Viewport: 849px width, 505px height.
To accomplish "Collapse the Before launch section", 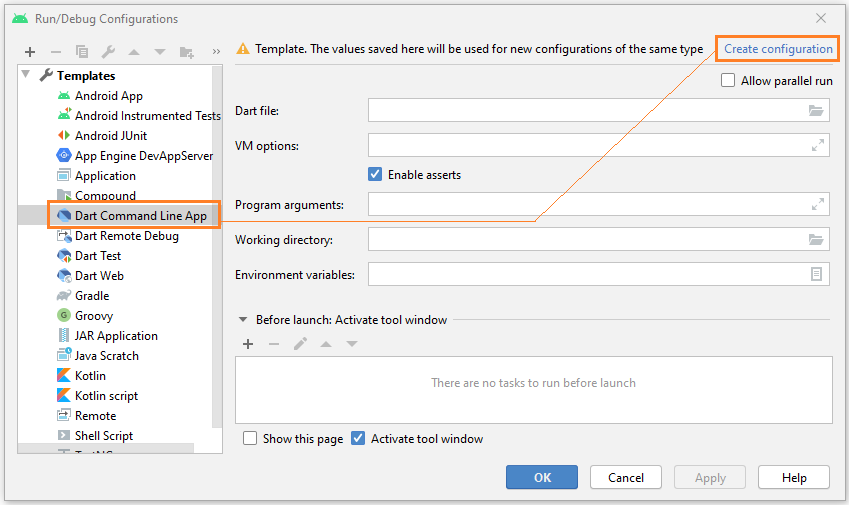I will click(x=243, y=320).
